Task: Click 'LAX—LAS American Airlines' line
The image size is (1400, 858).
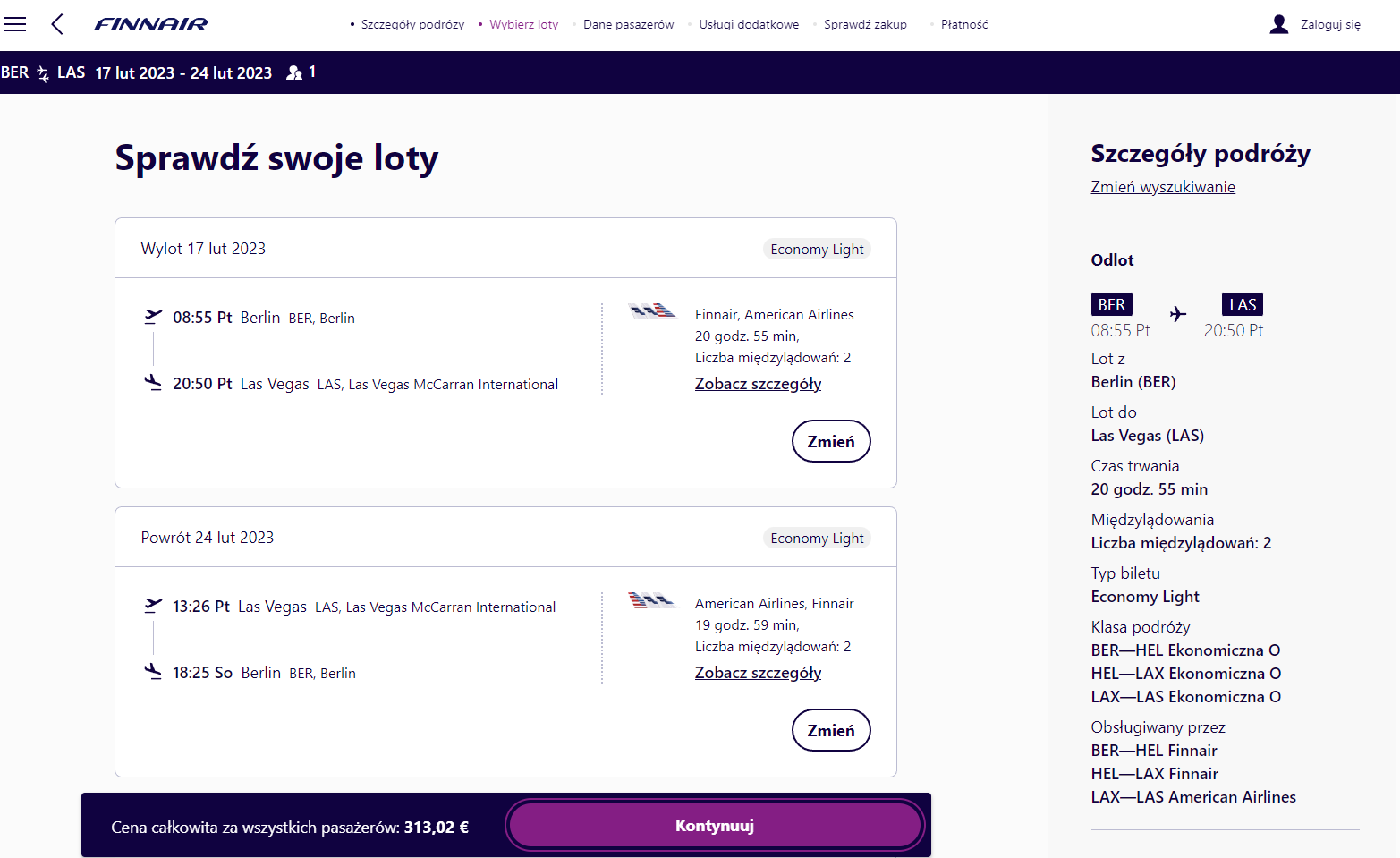Action: pyautogui.click(x=1193, y=797)
